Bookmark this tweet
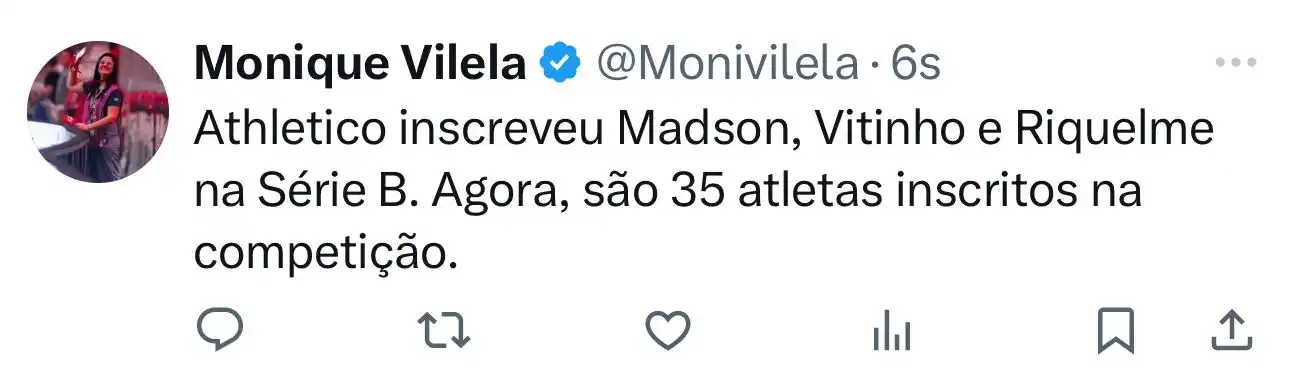 (1116, 330)
